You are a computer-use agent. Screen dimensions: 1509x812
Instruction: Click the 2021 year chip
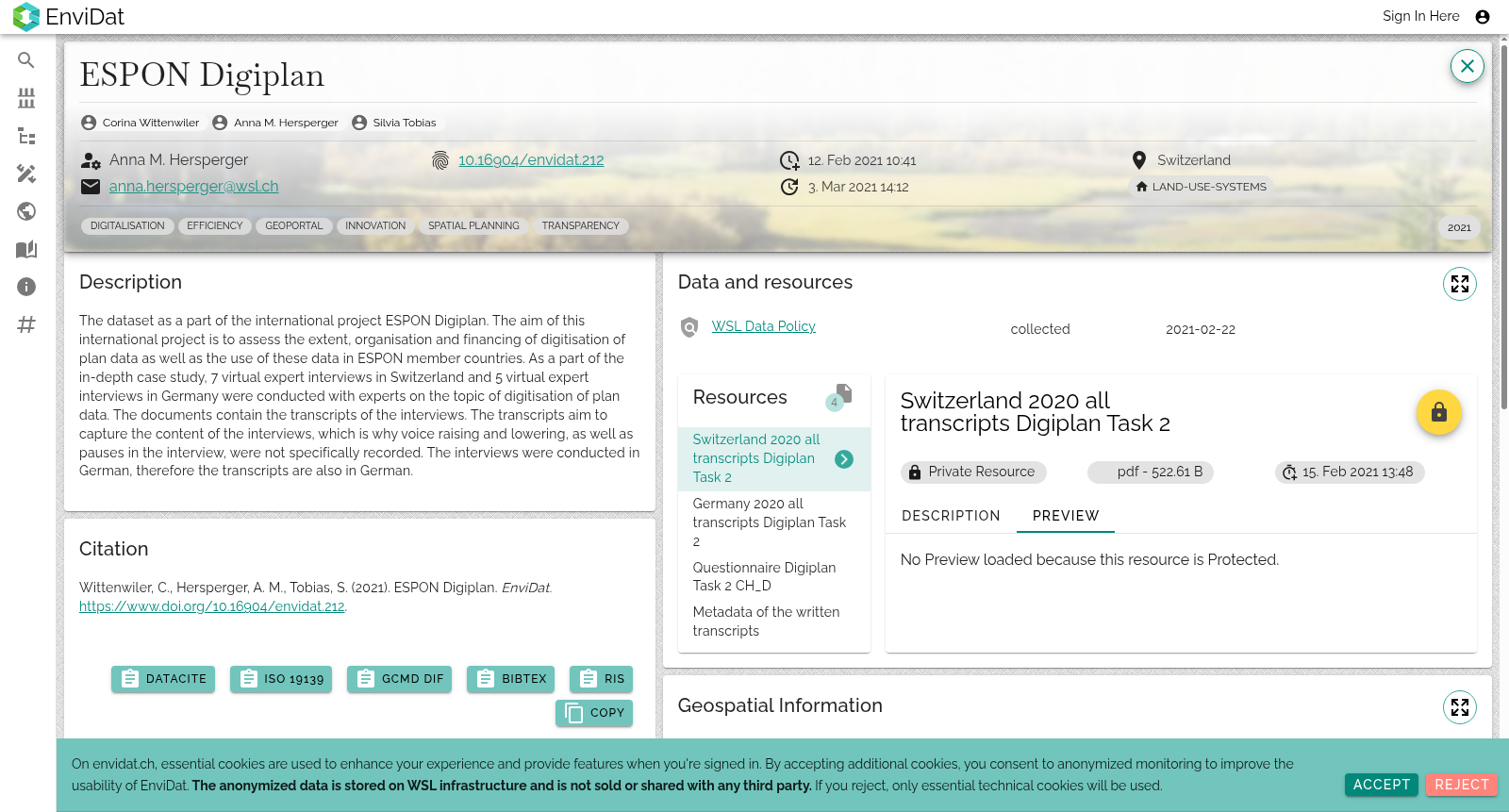tap(1459, 227)
